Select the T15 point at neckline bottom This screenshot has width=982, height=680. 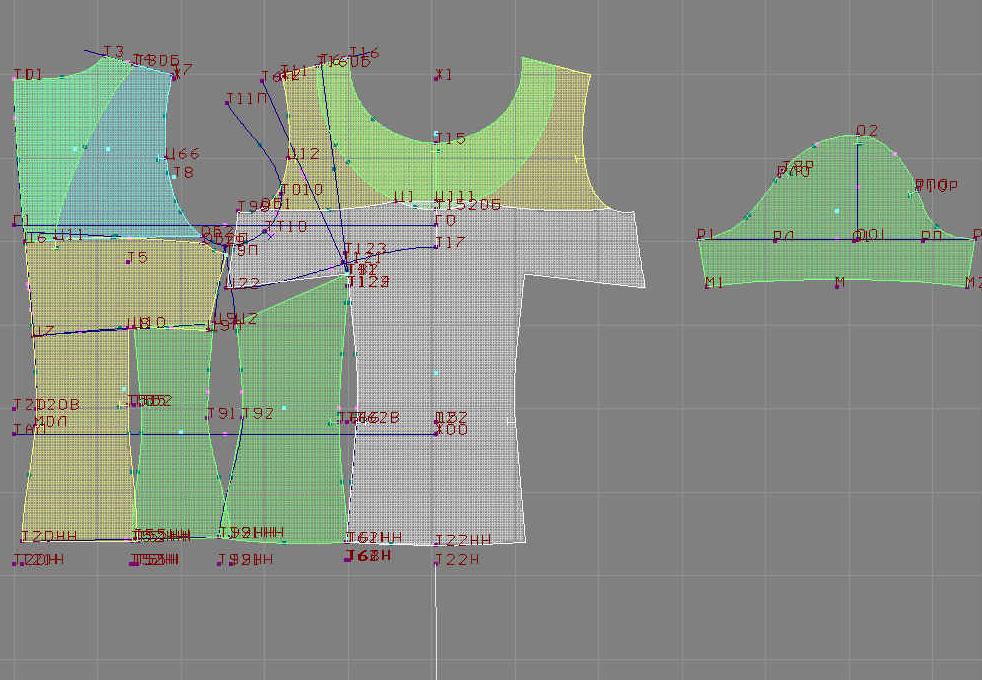tap(451, 138)
